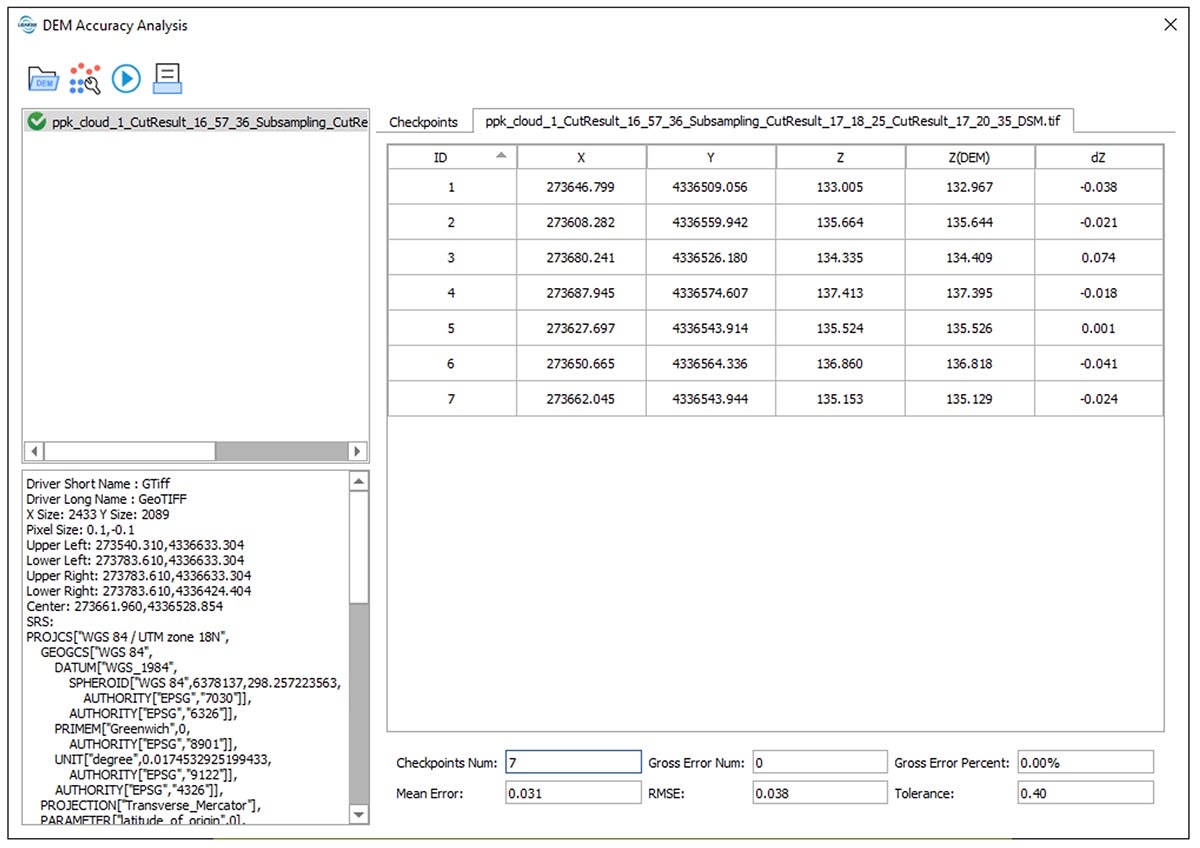The height and width of the screenshot is (848, 1200).
Task: Select the ppk_cloud DSM.tif tab
Action: click(772, 122)
